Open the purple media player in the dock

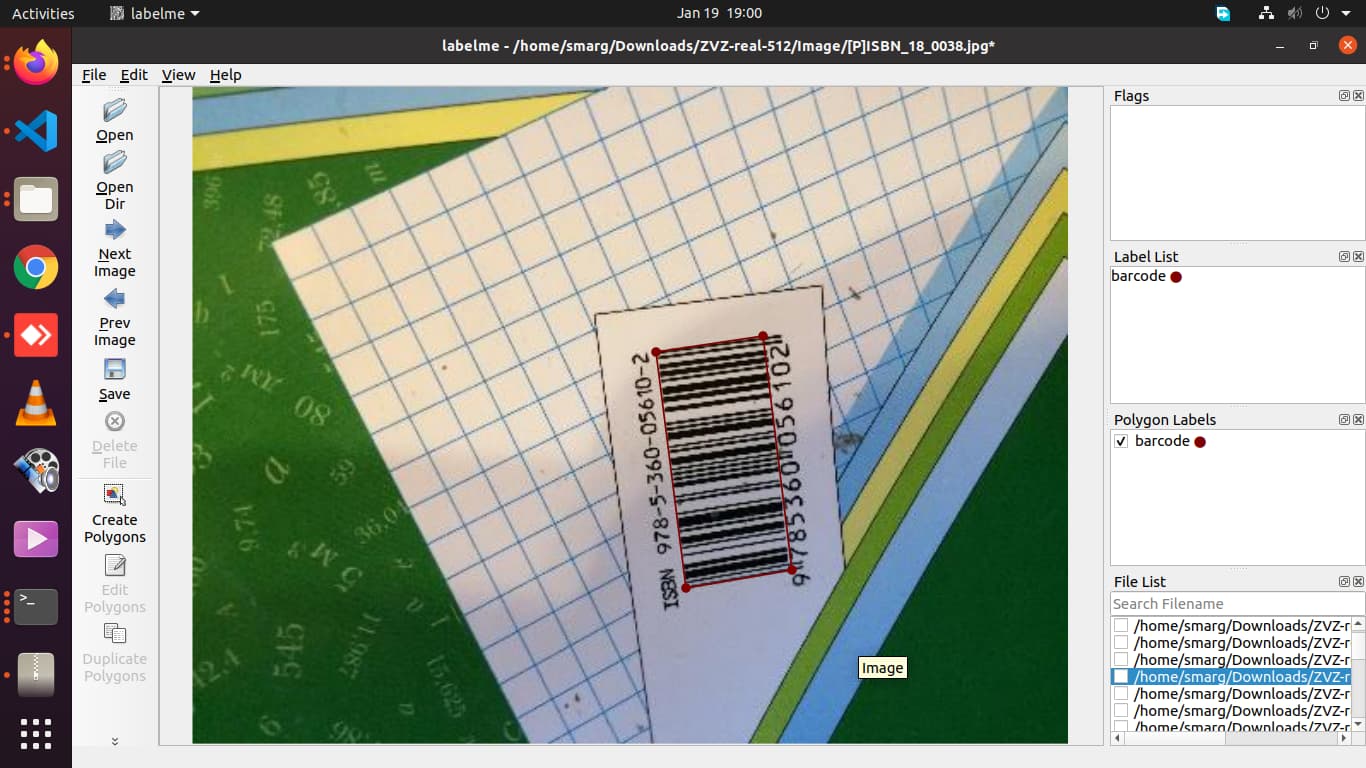tap(36, 539)
